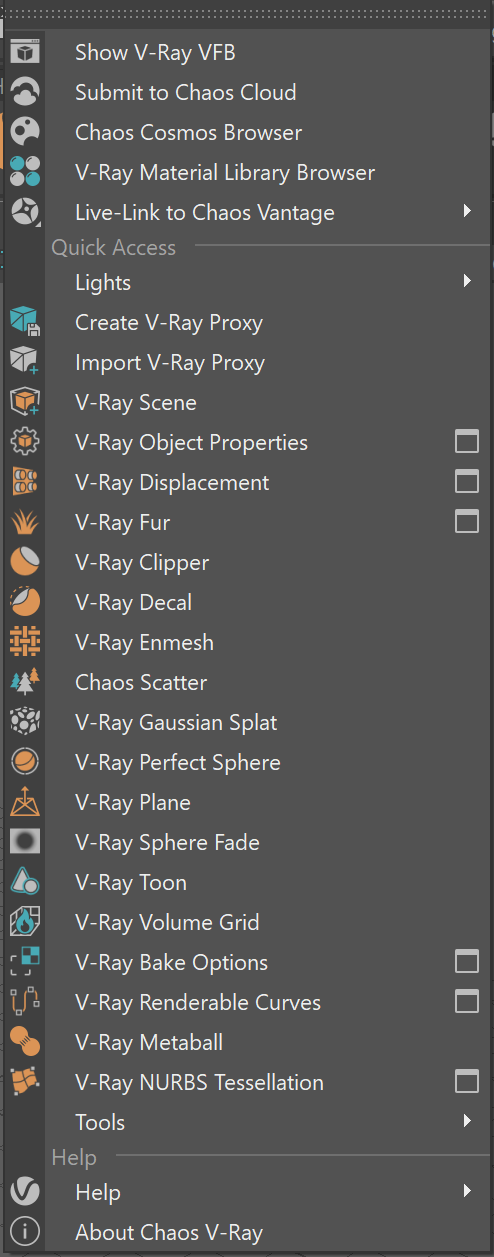Open the V-Ray Object Properties option box
Screen dimensions: 494x1257
[467, 442]
